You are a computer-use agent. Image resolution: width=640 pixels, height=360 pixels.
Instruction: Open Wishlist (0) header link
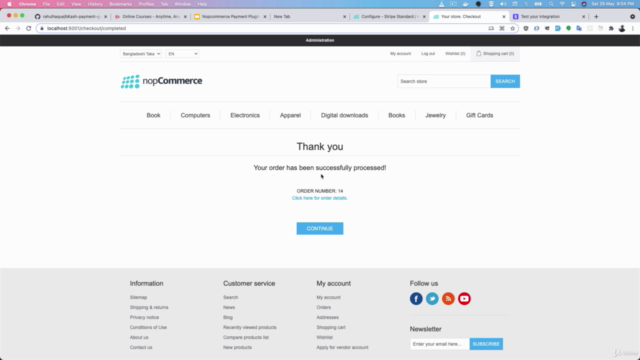coord(455,53)
